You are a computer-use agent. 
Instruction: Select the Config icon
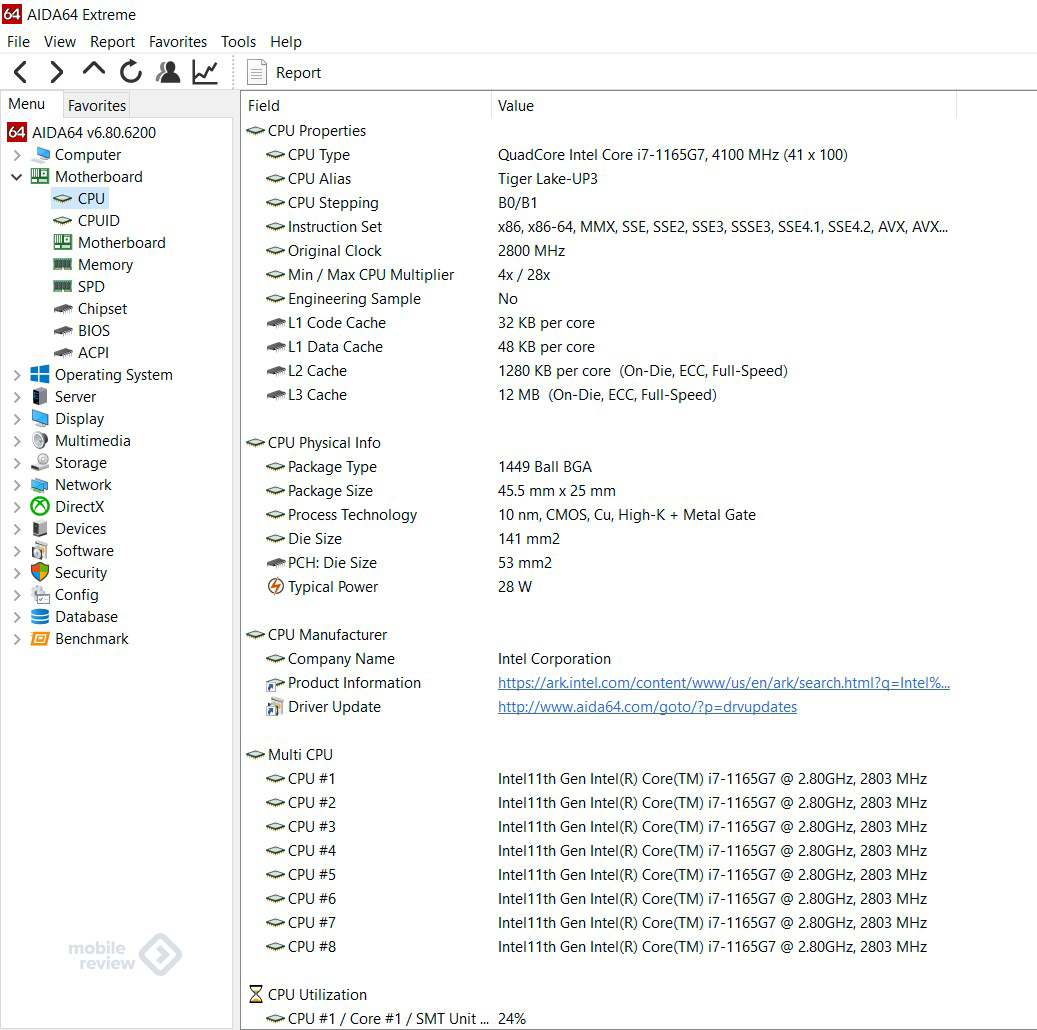tap(40, 595)
